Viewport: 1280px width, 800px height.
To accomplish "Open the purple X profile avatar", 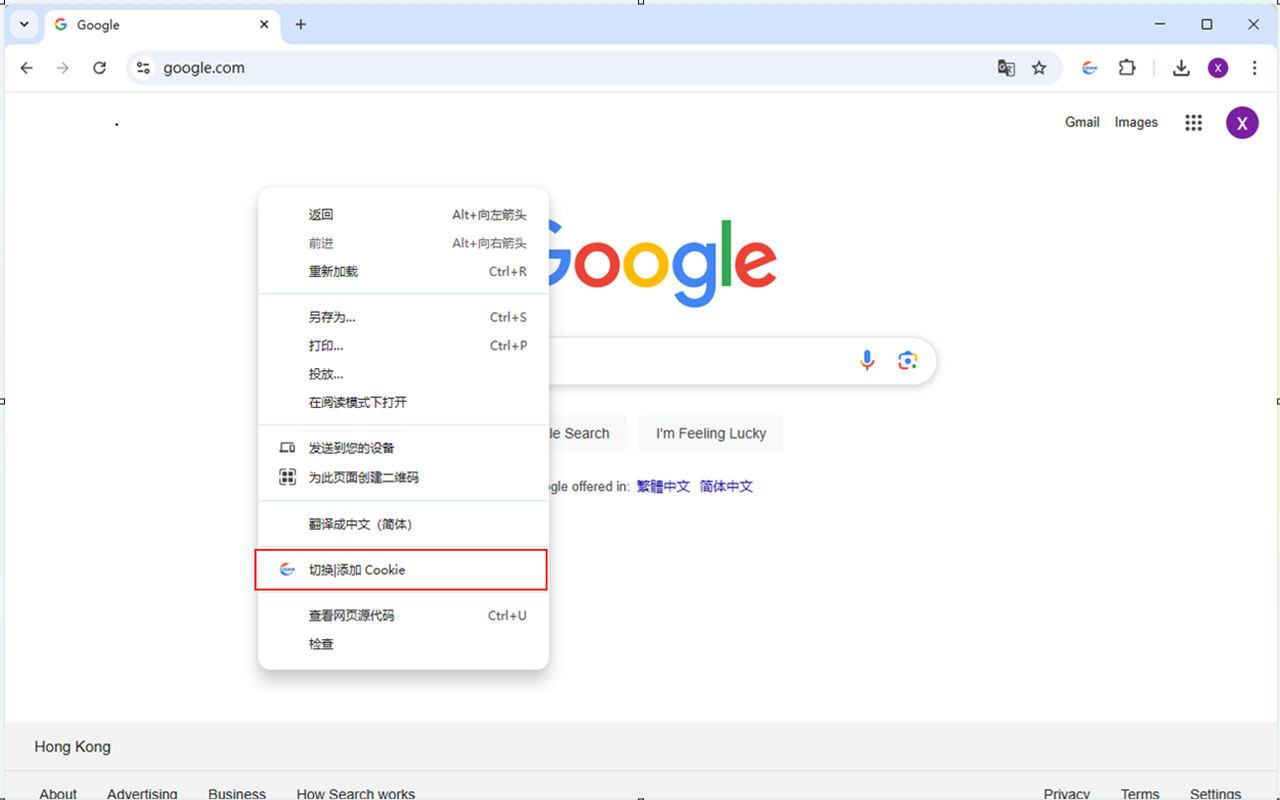I will click(1242, 122).
